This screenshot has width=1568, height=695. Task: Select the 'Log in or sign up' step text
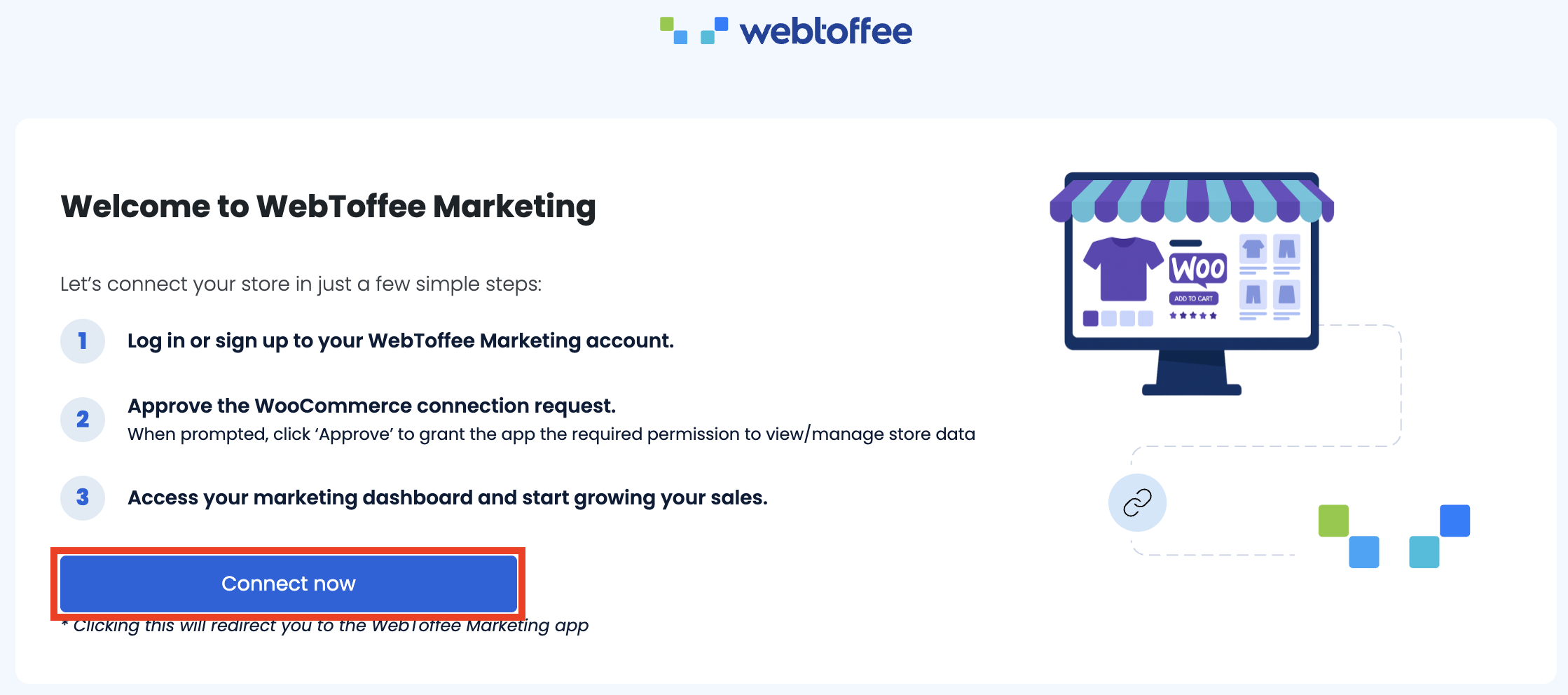(400, 341)
